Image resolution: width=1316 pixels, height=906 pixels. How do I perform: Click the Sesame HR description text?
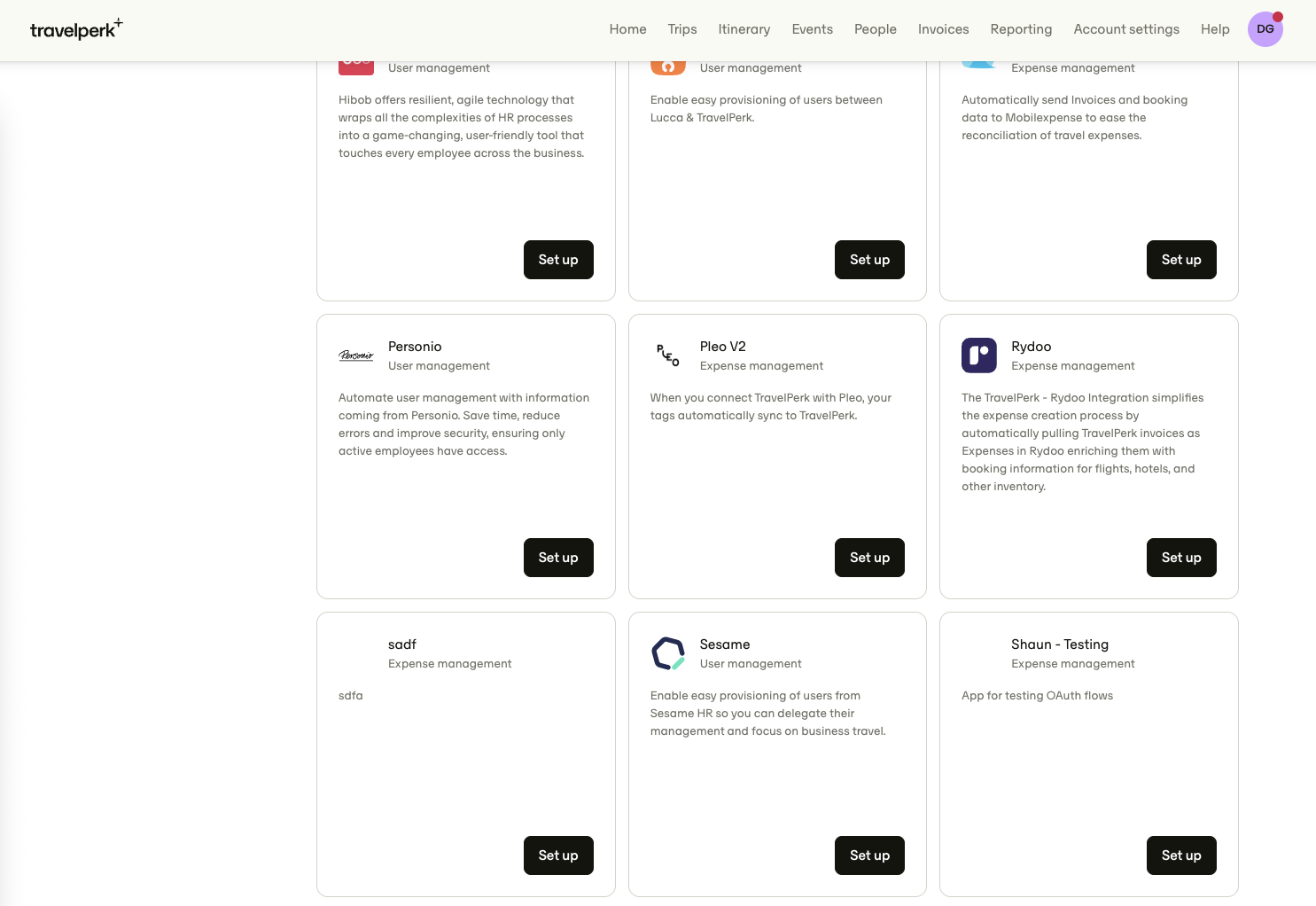coord(768,714)
